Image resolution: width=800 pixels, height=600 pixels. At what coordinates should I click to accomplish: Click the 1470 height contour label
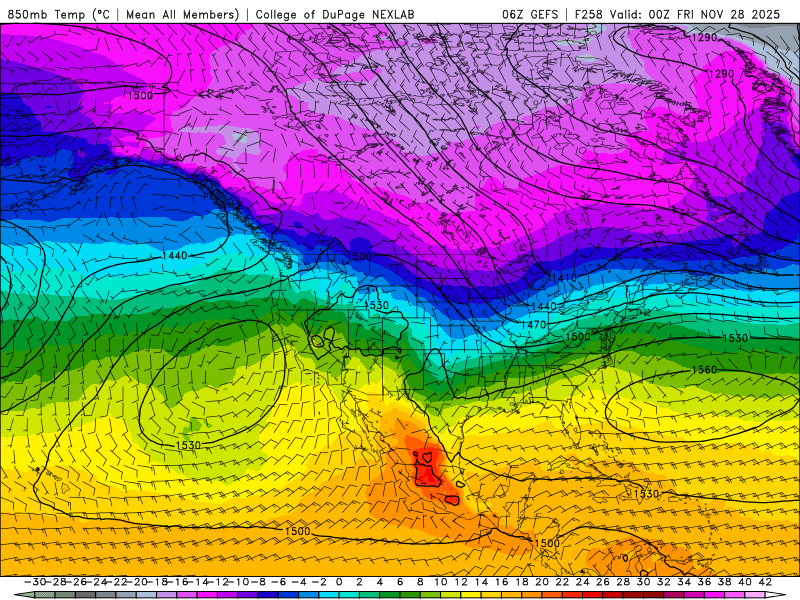tap(534, 324)
